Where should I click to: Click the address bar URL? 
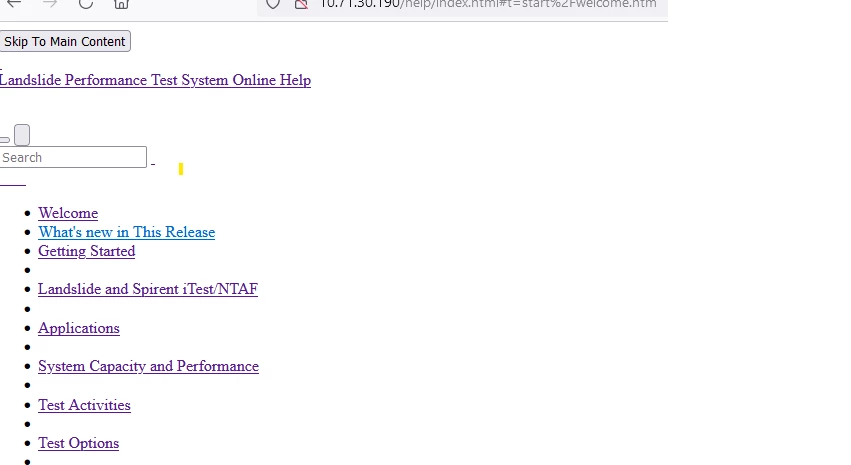[x=488, y=4]
